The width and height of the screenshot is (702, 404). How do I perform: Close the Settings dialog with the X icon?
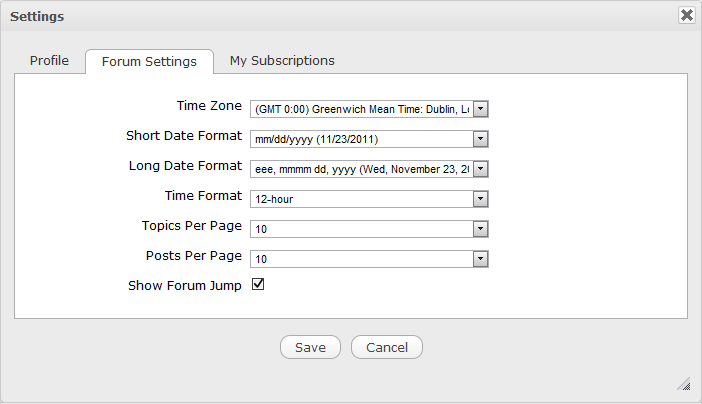coord(686,15)
